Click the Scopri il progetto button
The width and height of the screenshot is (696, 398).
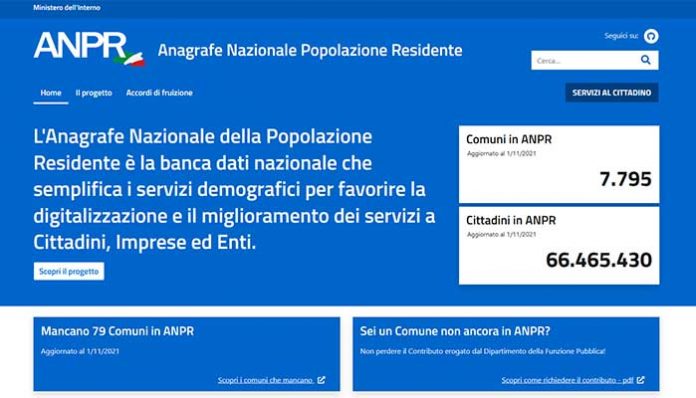click(69, 271)
